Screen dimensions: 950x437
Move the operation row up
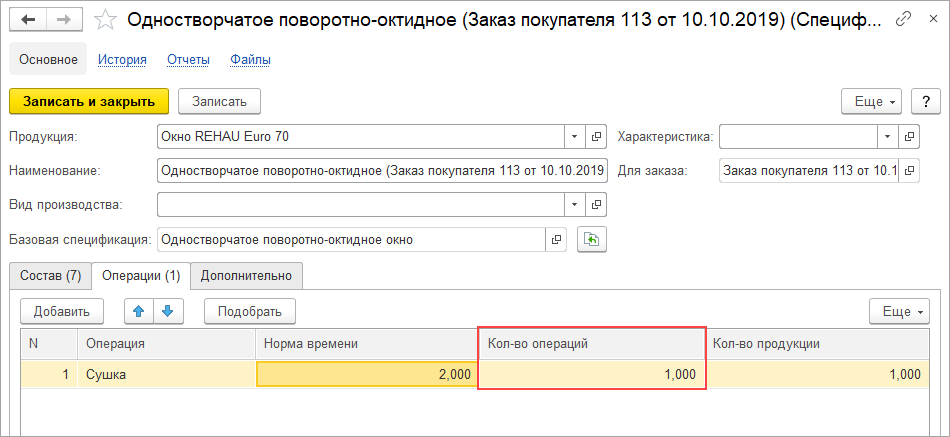139,311
